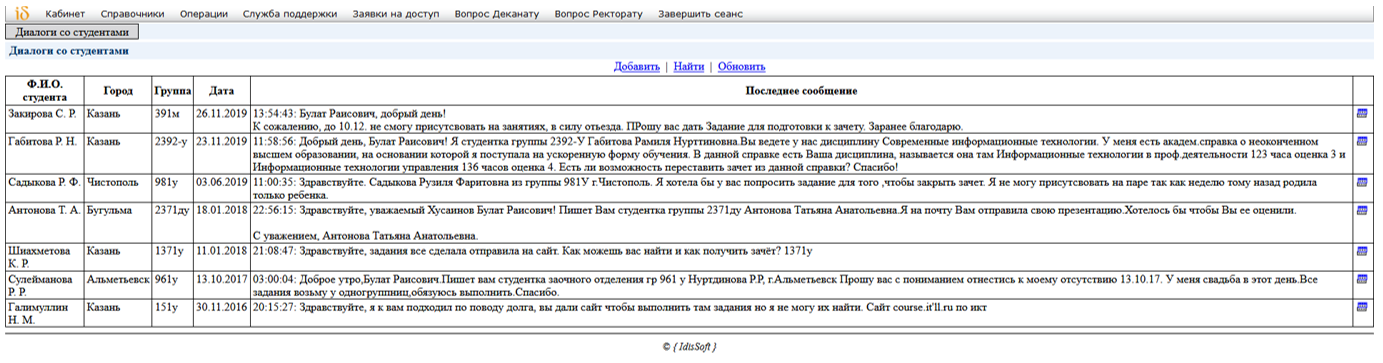
Task: Click message starting 03:00:04 from Сулейманова
Action: (x=801, y=285)
